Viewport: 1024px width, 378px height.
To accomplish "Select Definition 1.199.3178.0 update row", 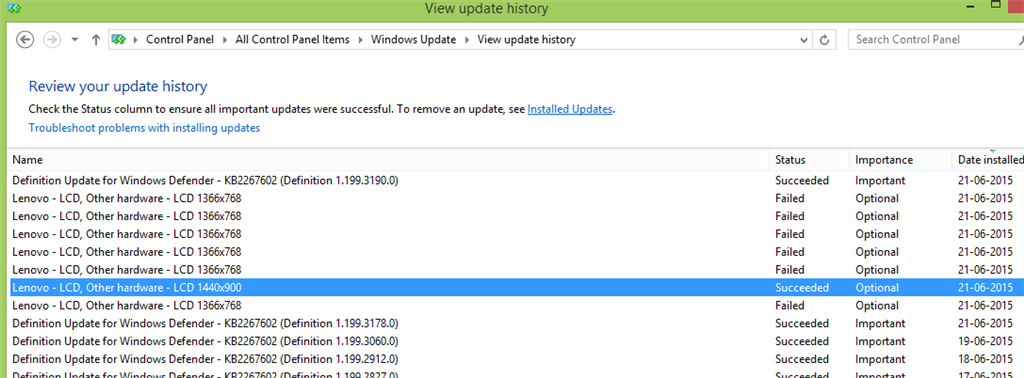I will [516, 324].
